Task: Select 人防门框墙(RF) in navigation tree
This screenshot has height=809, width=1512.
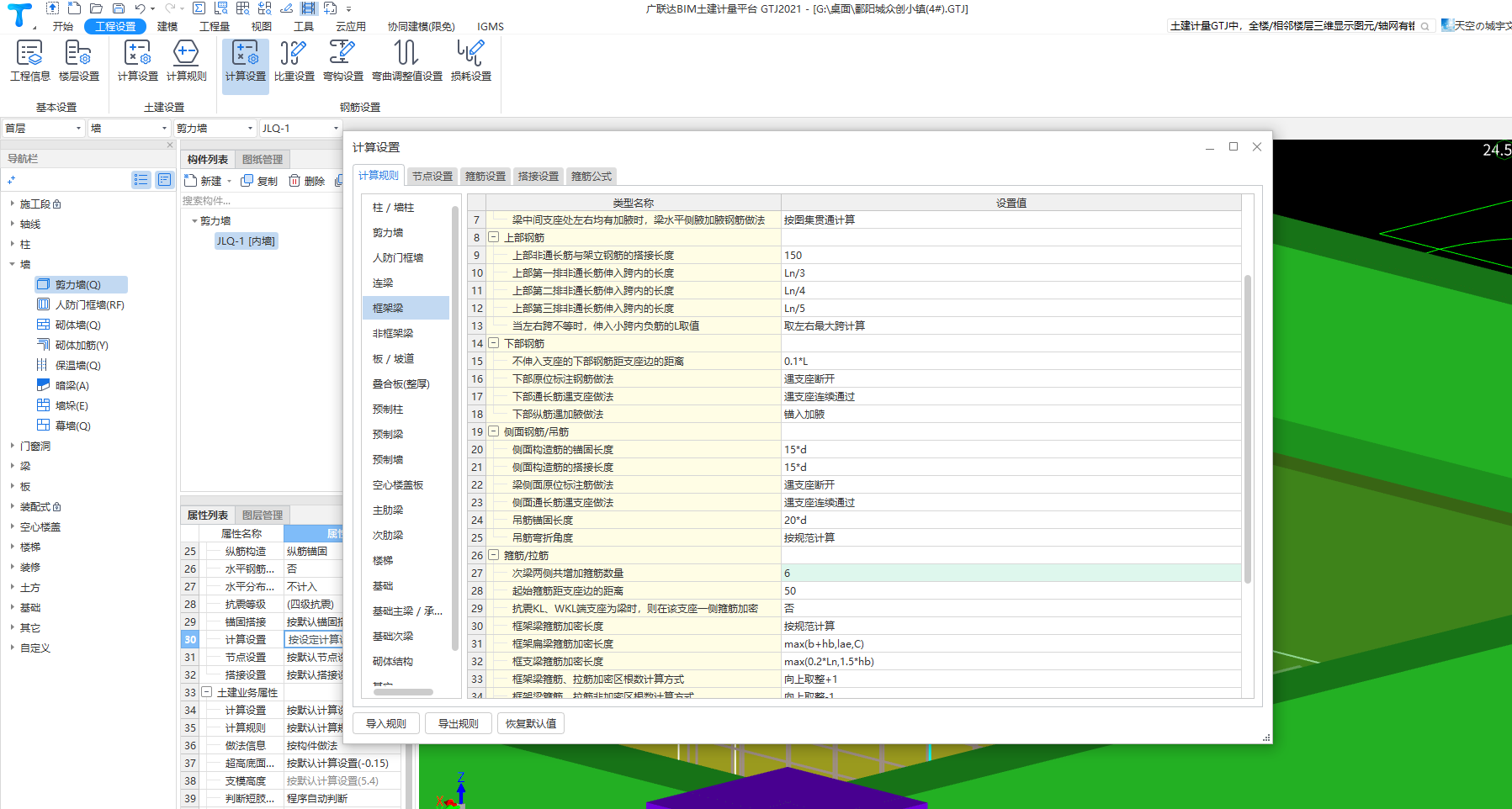Action: pos(89,304)
